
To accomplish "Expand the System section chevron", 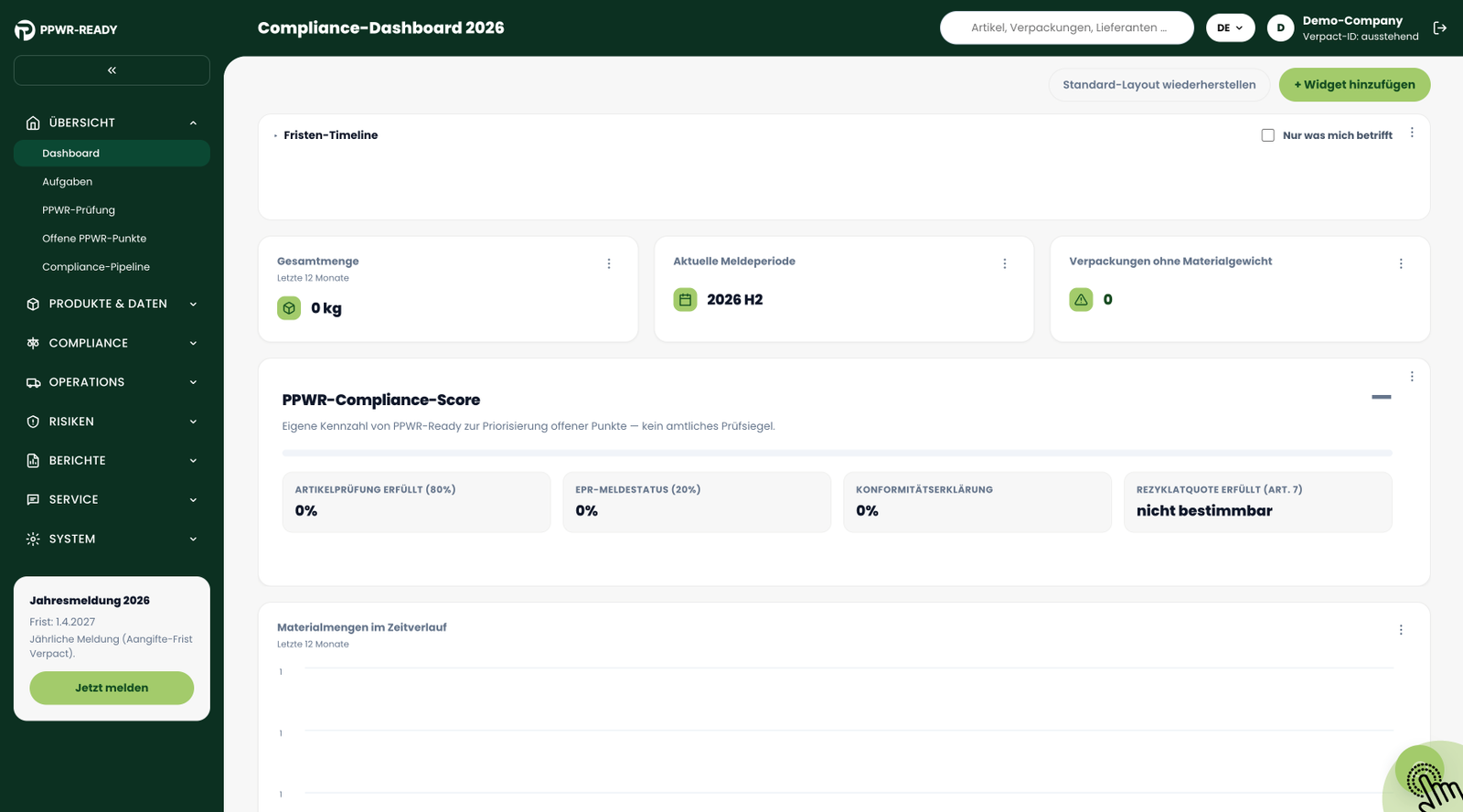I will click(x=193, y=539).
